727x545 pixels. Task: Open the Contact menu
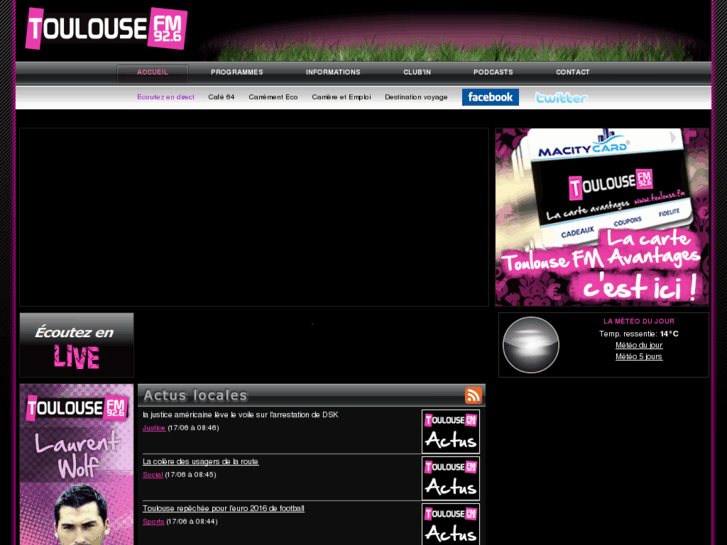573,72
